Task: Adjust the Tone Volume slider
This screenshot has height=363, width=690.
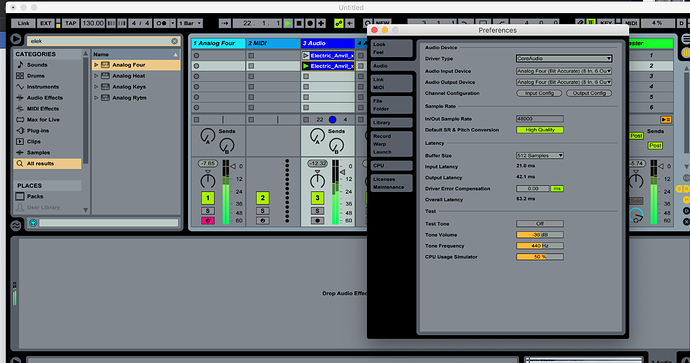Action: pos(540,235)
